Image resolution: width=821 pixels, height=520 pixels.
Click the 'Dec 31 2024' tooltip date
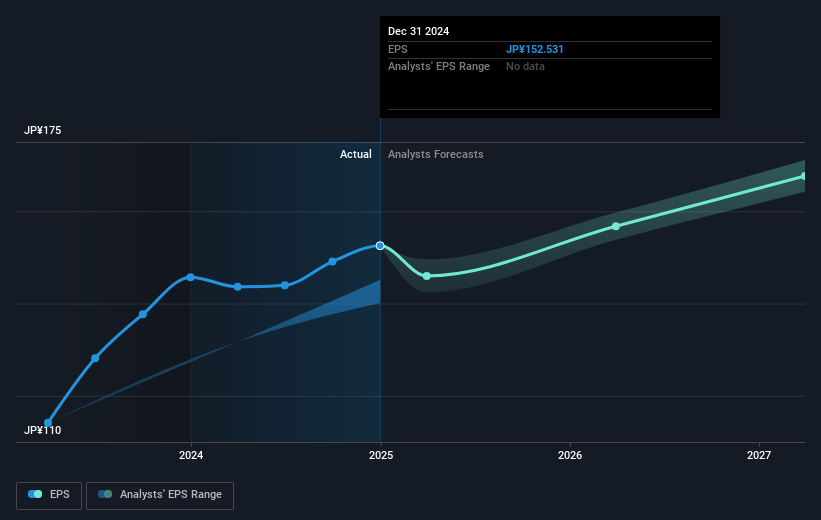(418, 31)
